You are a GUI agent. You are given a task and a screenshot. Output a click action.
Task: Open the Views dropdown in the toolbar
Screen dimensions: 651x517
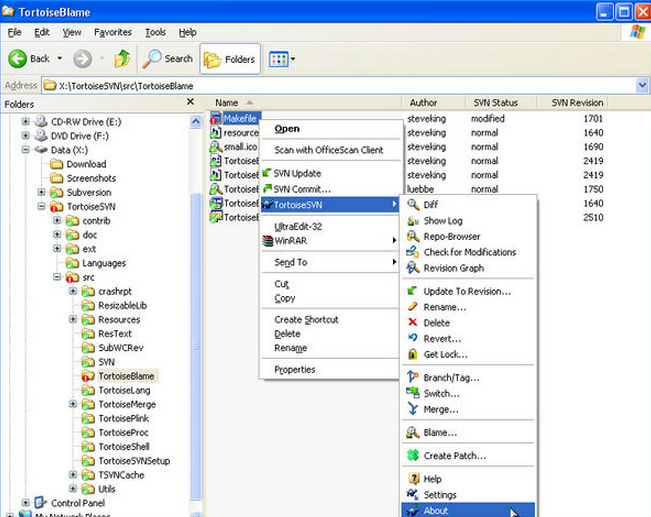click(279, 59)
